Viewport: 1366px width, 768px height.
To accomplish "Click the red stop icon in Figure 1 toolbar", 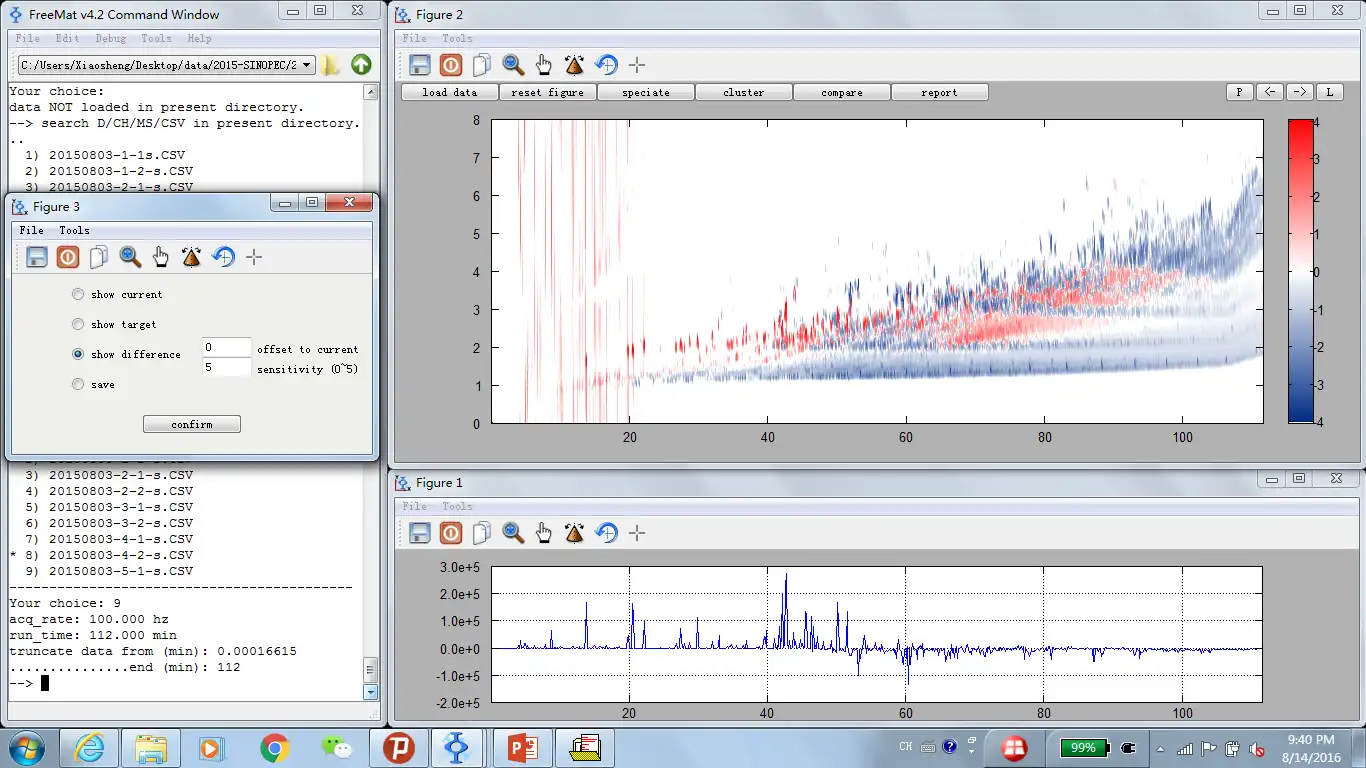I will click(451, 533).
